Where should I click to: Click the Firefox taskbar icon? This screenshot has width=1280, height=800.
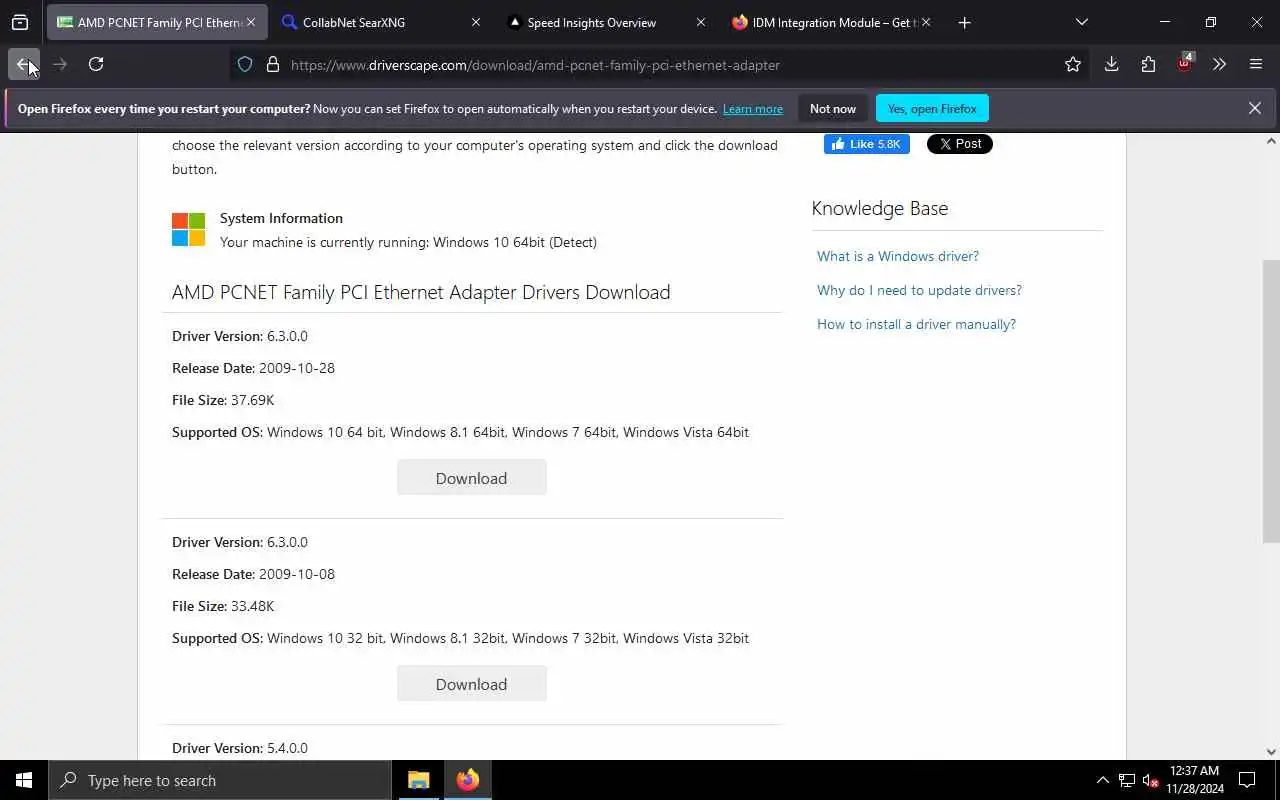click(468, 780)
